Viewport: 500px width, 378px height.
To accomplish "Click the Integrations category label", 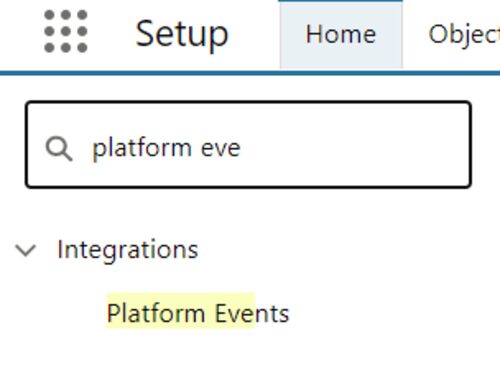I will tap(128, 250).
